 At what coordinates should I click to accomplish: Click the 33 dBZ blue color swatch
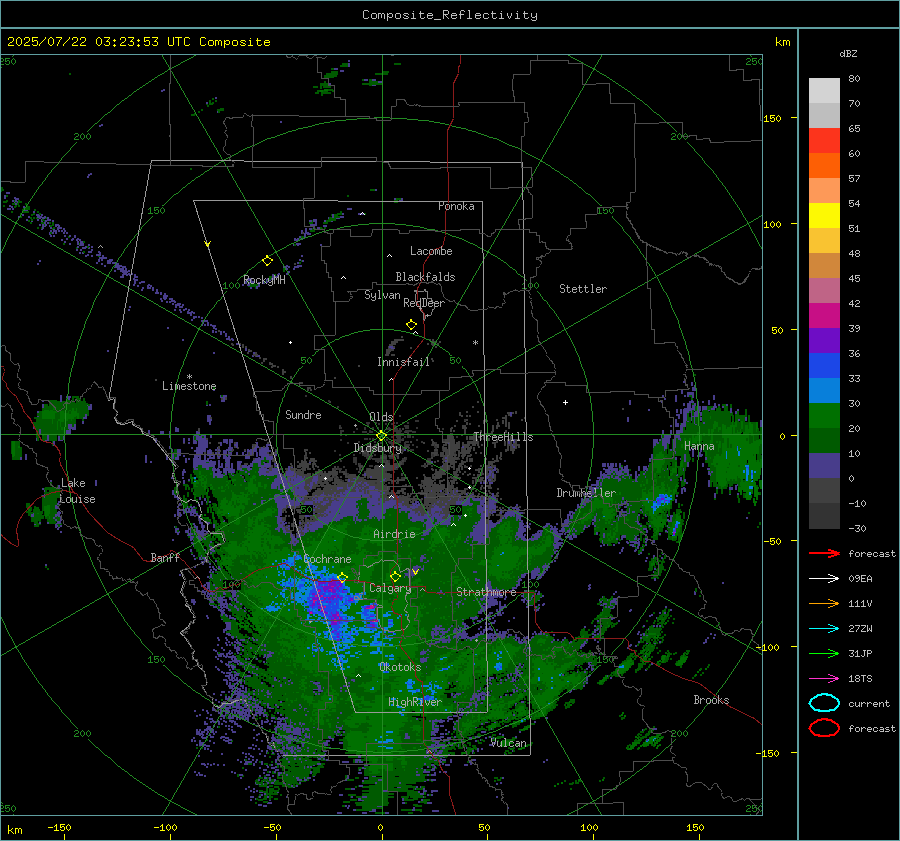click(x=824, y=366)
